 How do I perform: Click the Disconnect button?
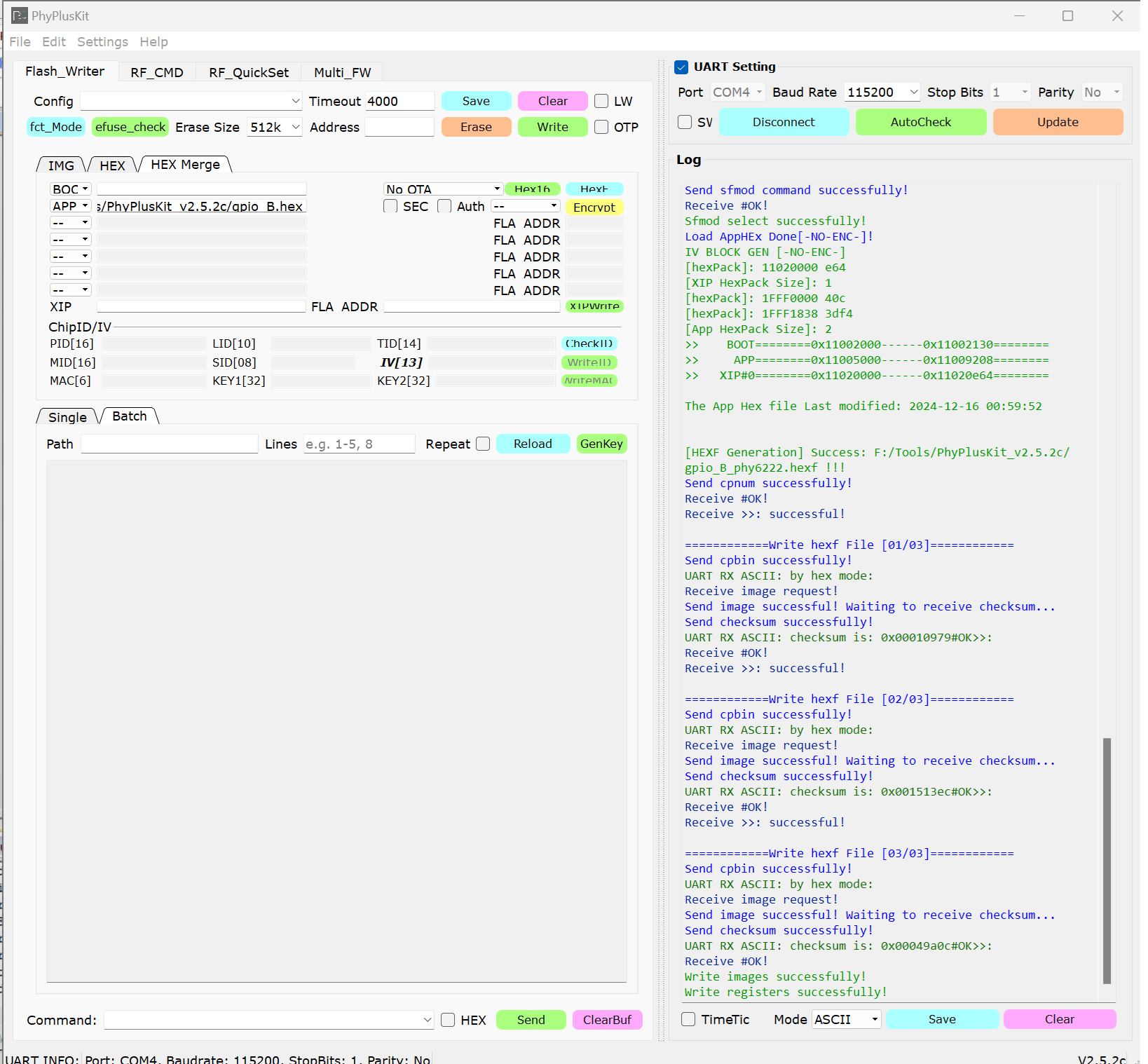pos(784,122)
